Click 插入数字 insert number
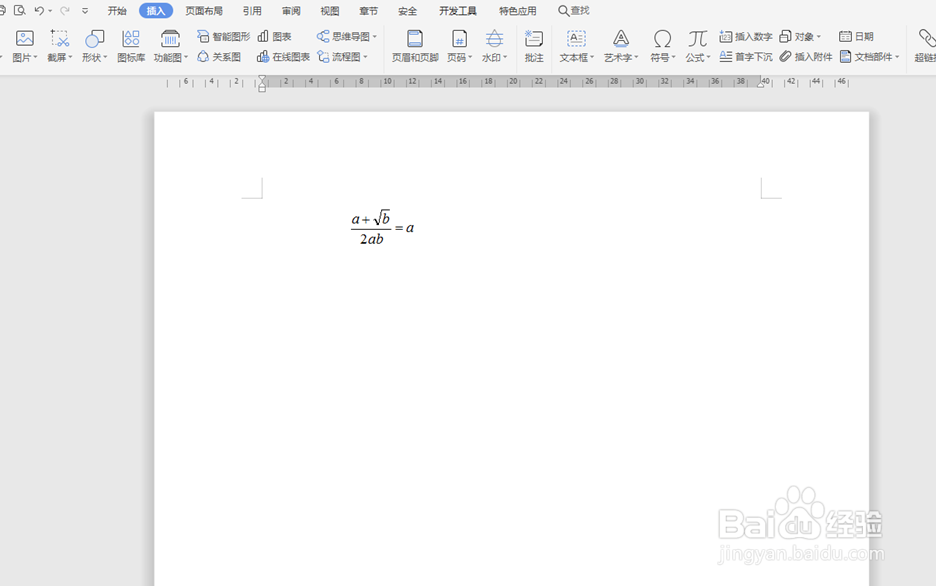This screenshot has height=586, width=936. click(746, 36)
